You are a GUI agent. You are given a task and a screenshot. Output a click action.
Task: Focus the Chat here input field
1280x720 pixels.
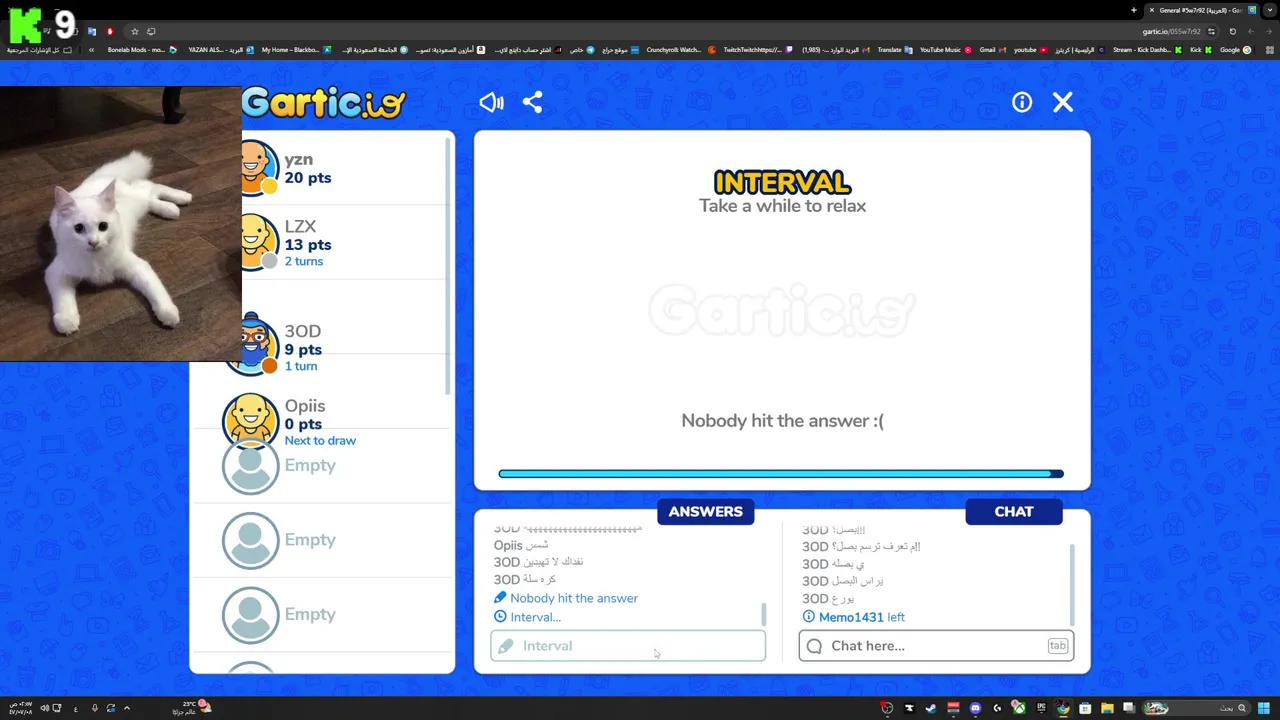pyautogui.click(x=936, y=646)
